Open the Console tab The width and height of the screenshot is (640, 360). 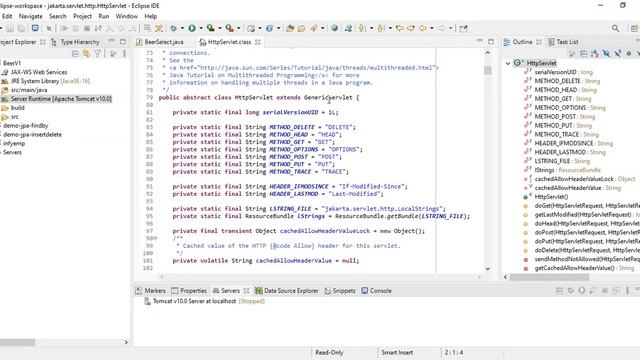pos(376,291)
